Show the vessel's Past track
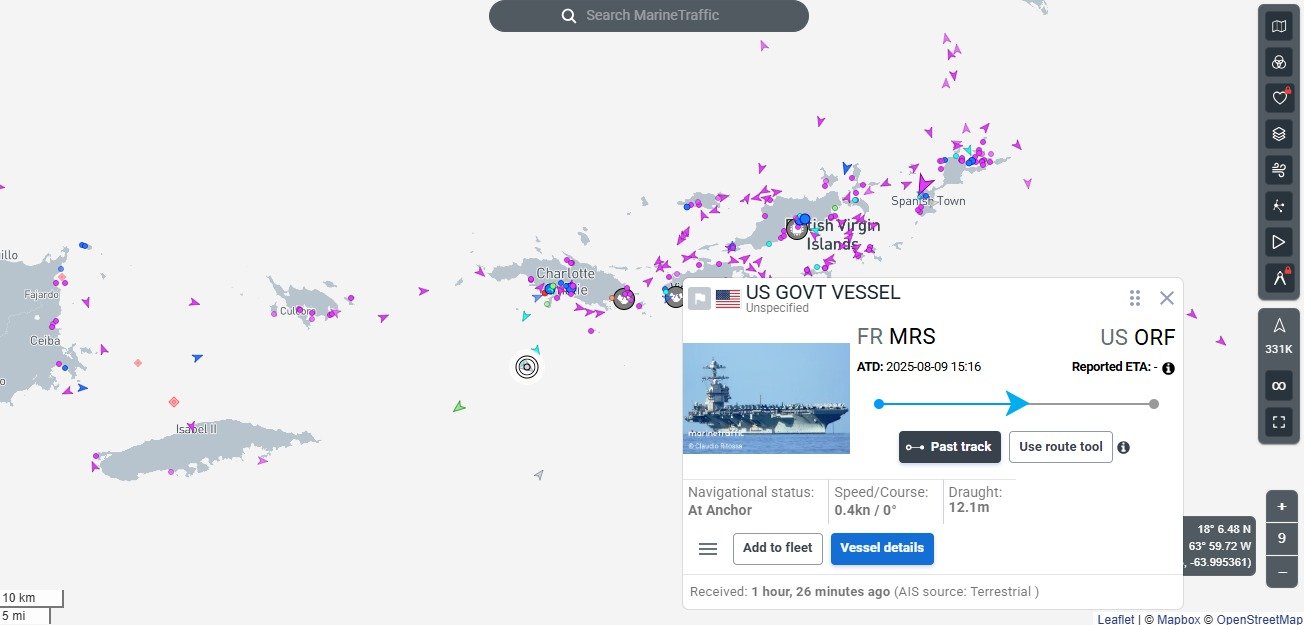The image size is (1304, 625). click(950, 447)
